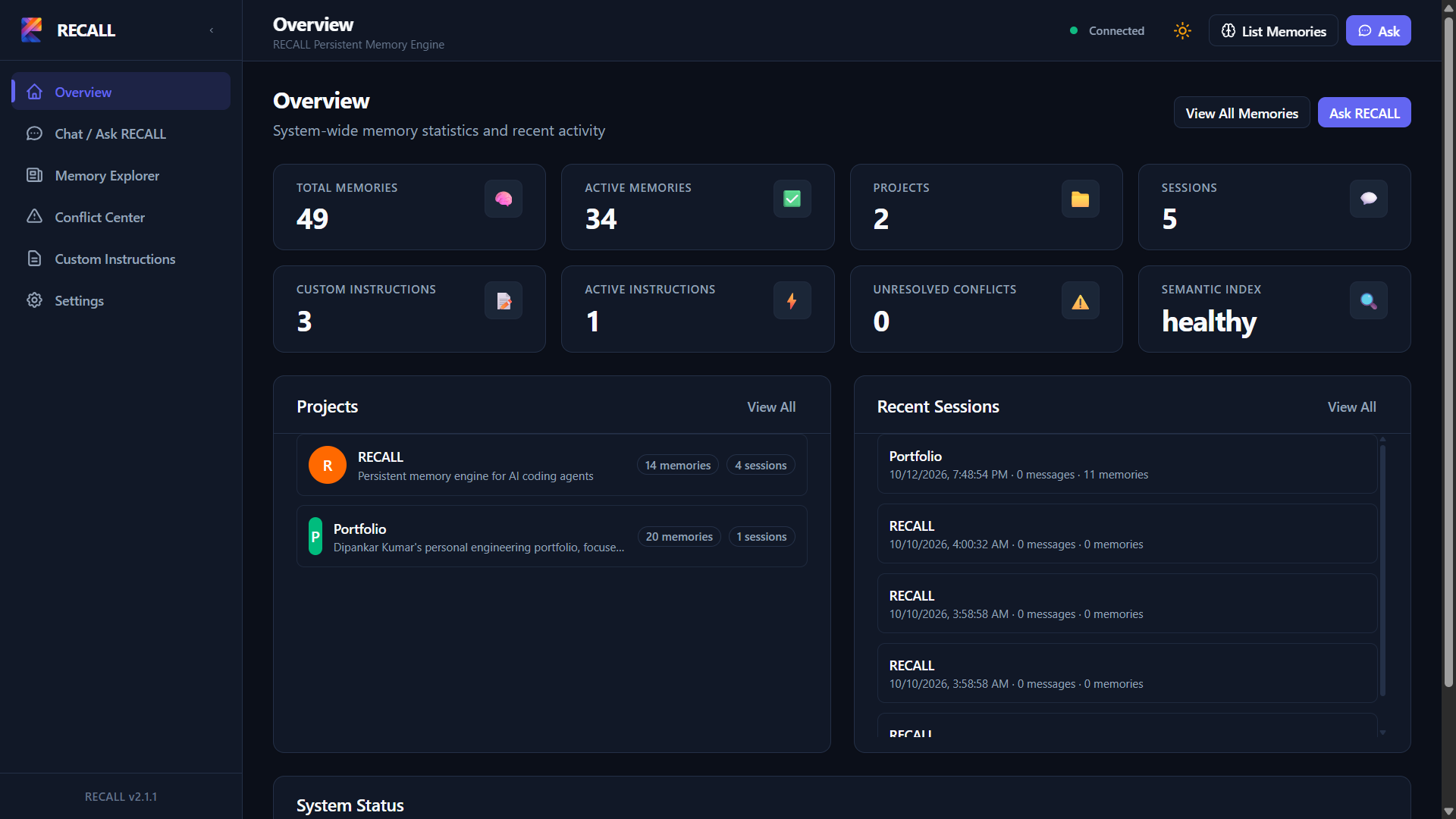Open Settings from sidebar
The image size is (1456, 819).
[121, 300]
